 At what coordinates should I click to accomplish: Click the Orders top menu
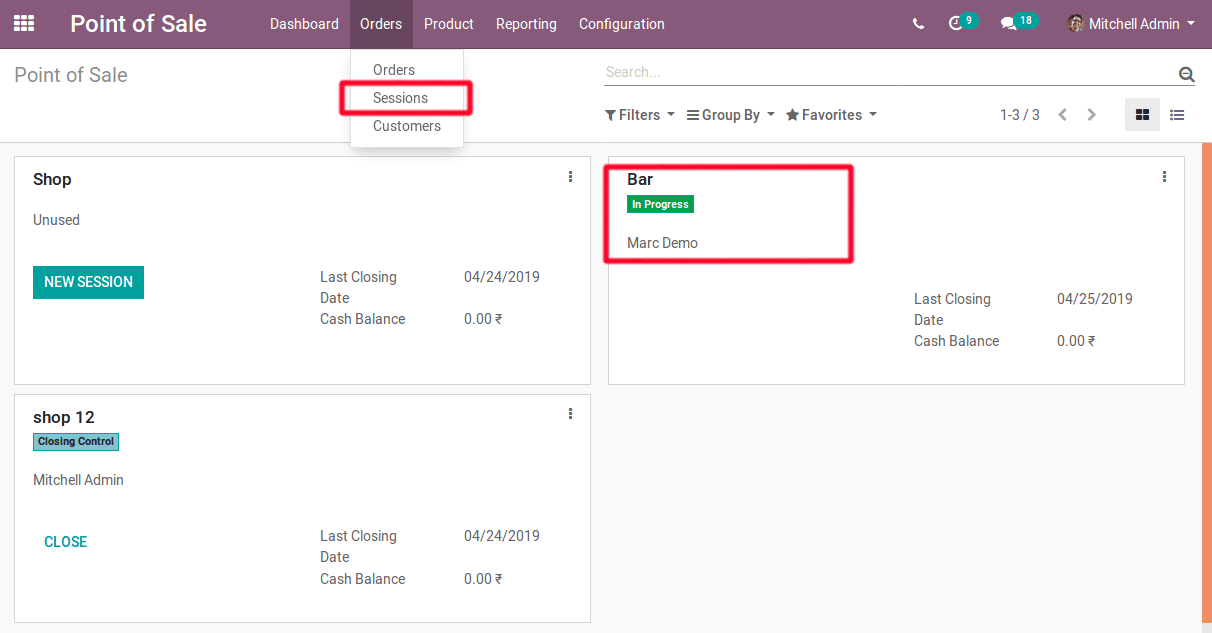(x=381, y=24)
